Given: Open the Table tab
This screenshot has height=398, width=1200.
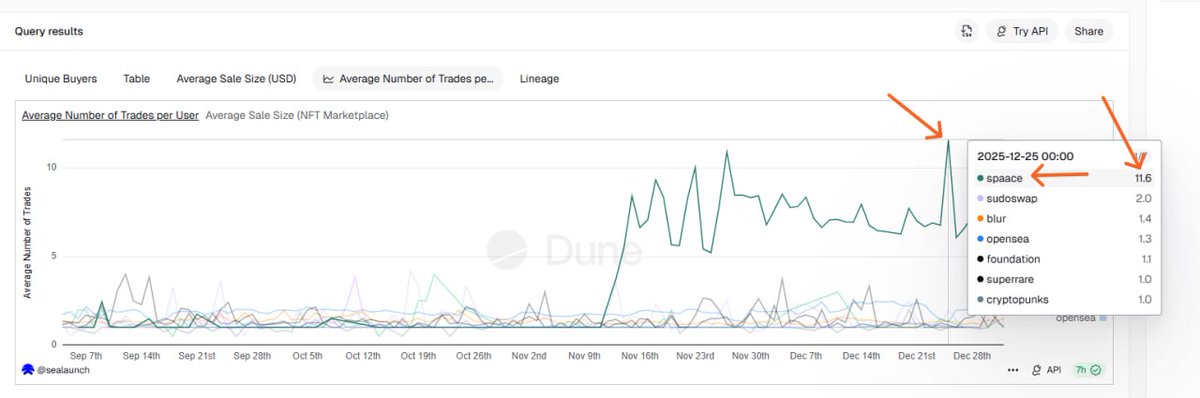Looking at the screenshot, I should [x=137, y=78].
